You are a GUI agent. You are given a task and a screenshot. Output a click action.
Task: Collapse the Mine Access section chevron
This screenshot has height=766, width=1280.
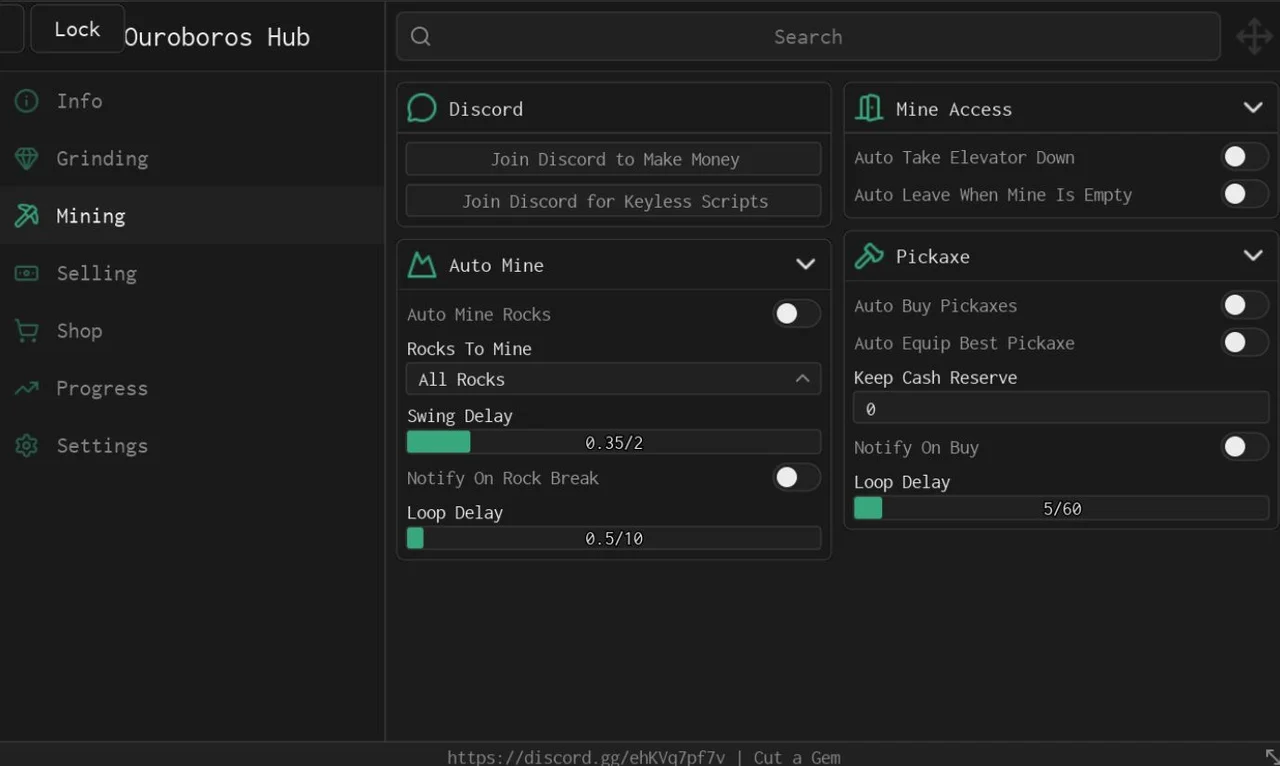(1253, 108)
